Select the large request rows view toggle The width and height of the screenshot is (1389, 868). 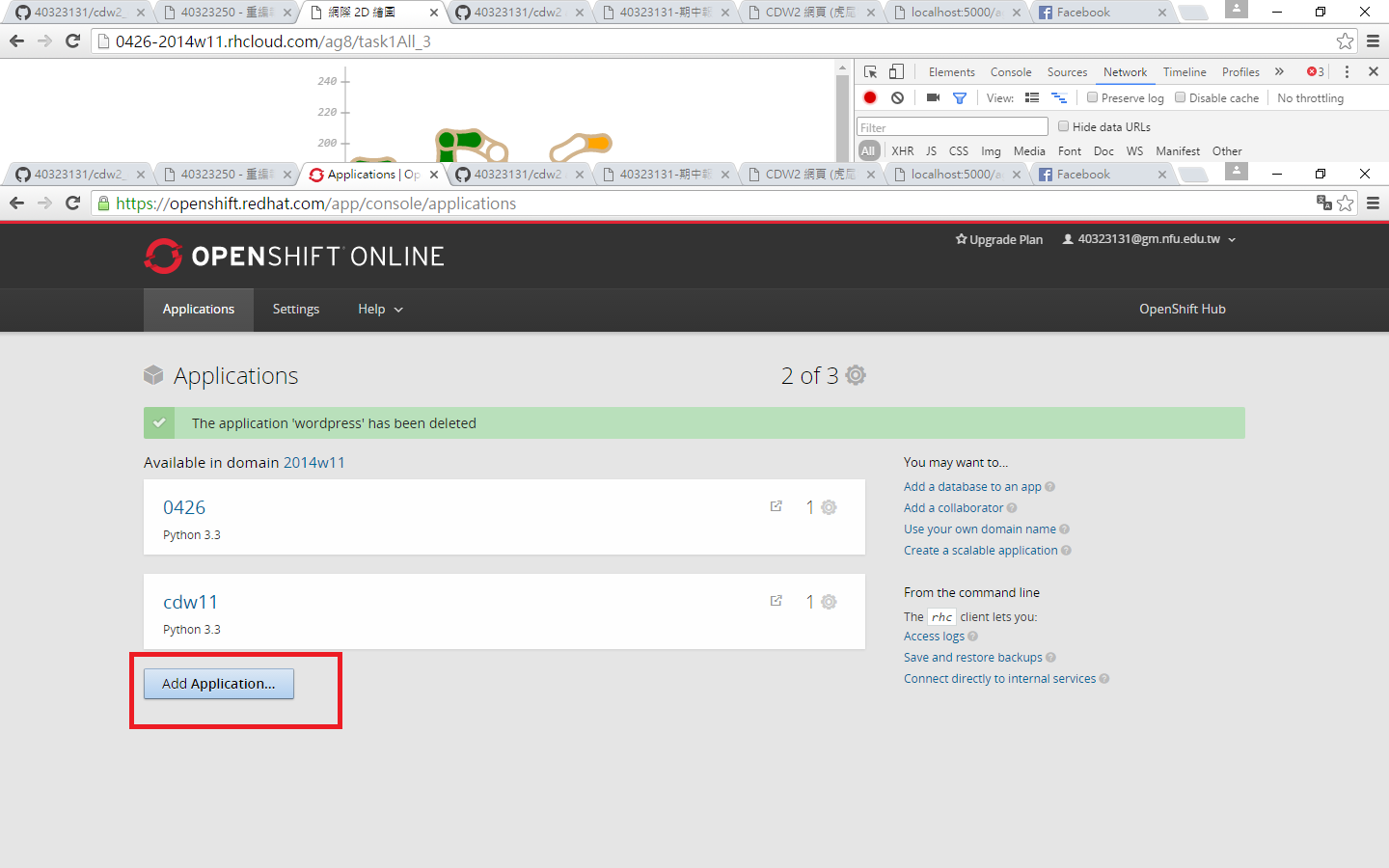tap(1032, 97)
